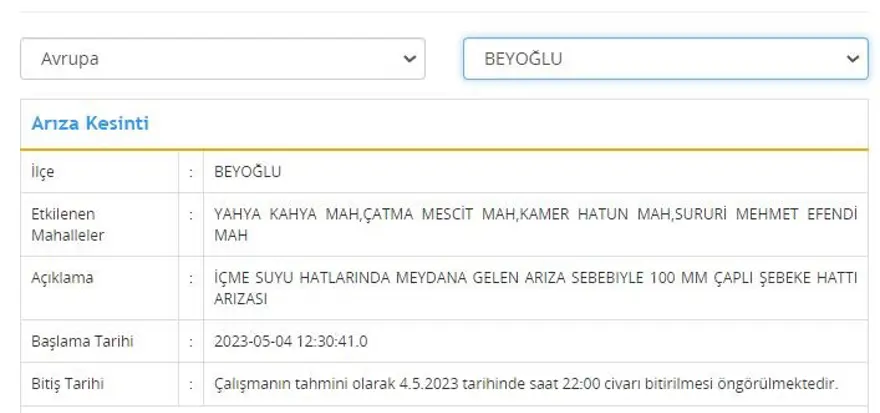Click the BEYOĞLU value in İlçe row

(x=248, y=171)
